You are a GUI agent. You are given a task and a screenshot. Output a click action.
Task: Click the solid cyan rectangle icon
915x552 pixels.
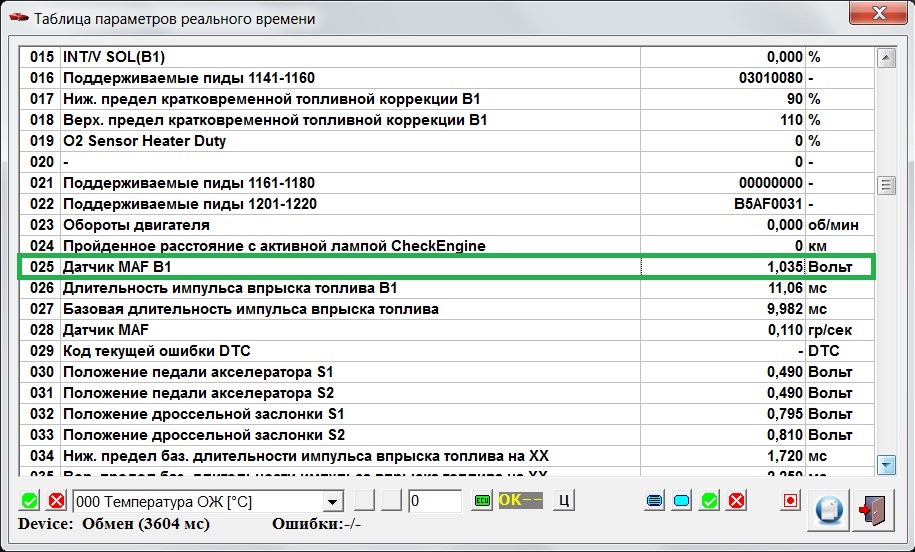click(682, 501)
